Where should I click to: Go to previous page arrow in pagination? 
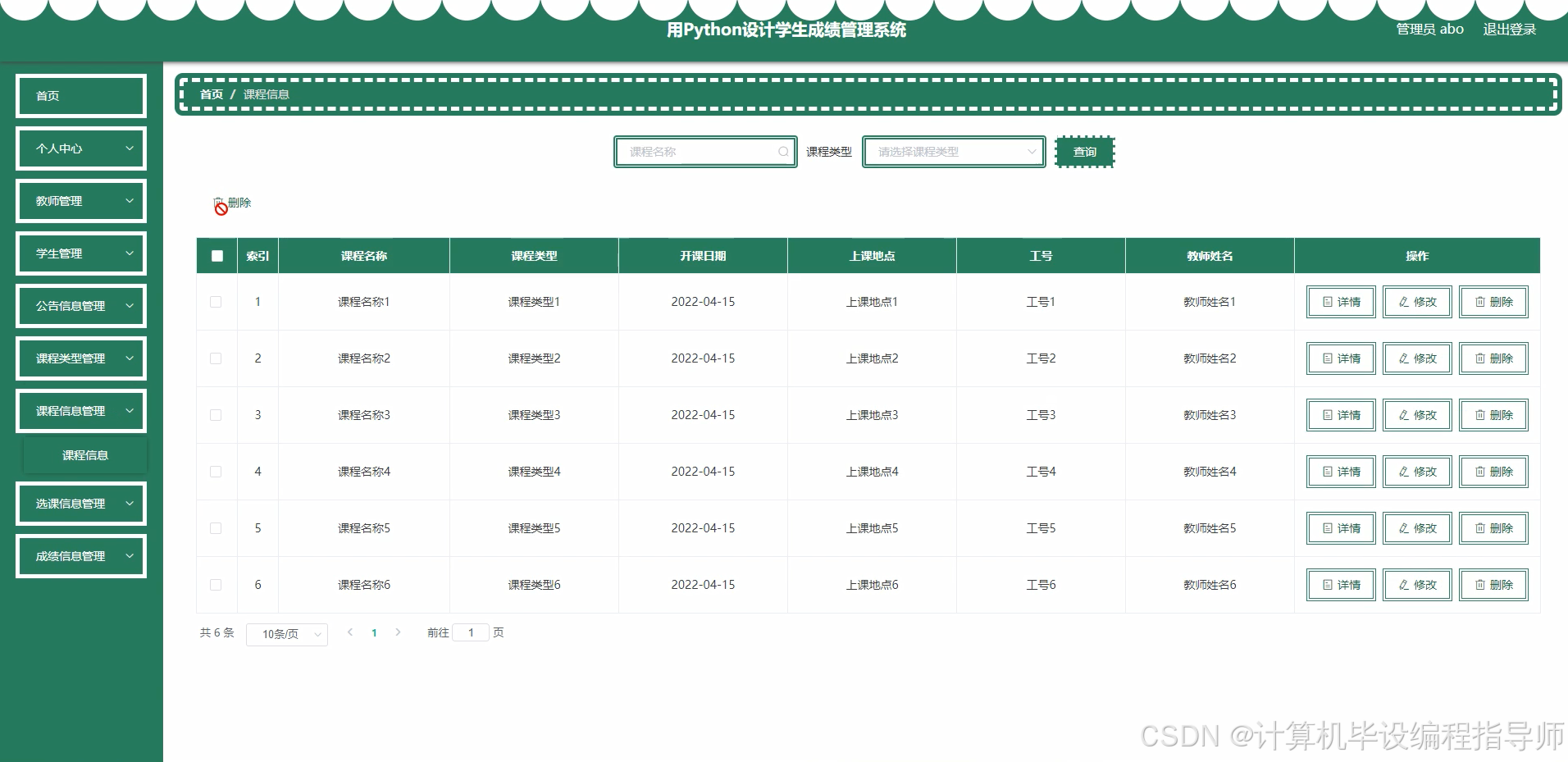pos(350,632)
